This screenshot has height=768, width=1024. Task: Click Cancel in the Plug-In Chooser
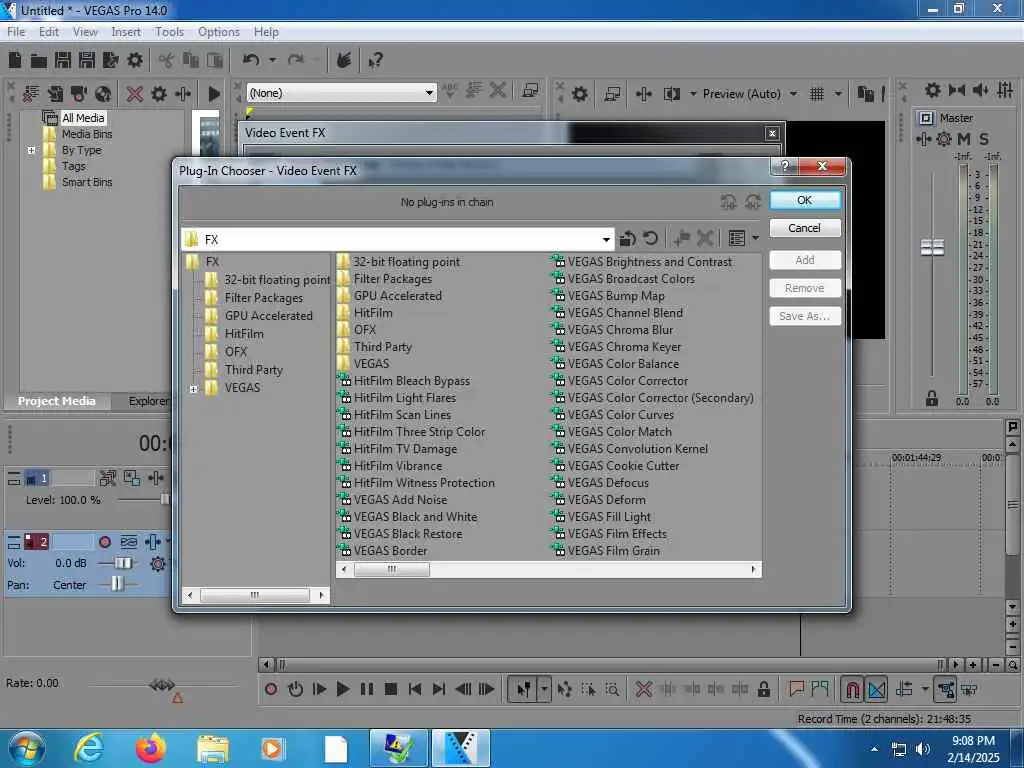(805, 228)
